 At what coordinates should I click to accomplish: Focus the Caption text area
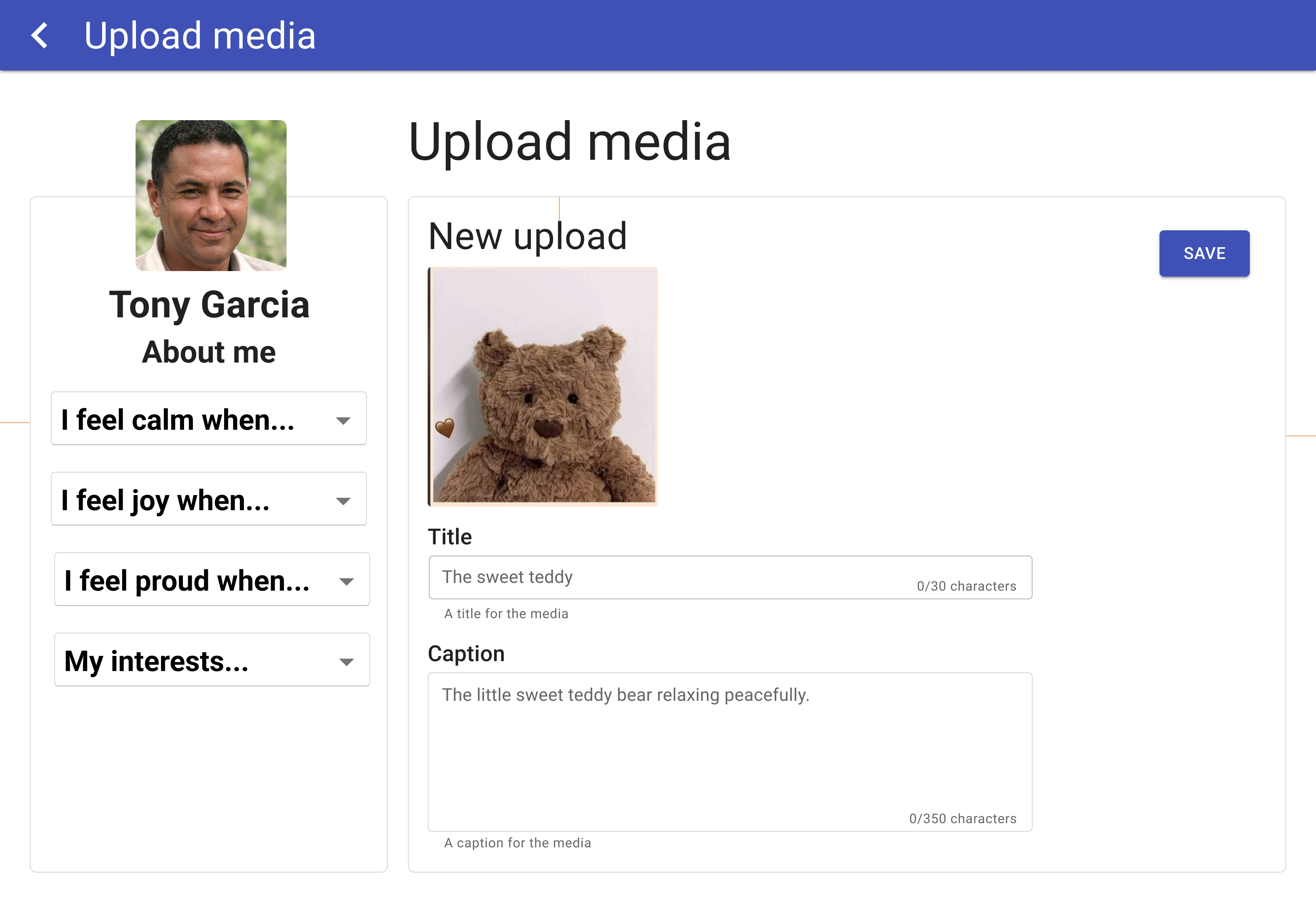pos(730,752)
